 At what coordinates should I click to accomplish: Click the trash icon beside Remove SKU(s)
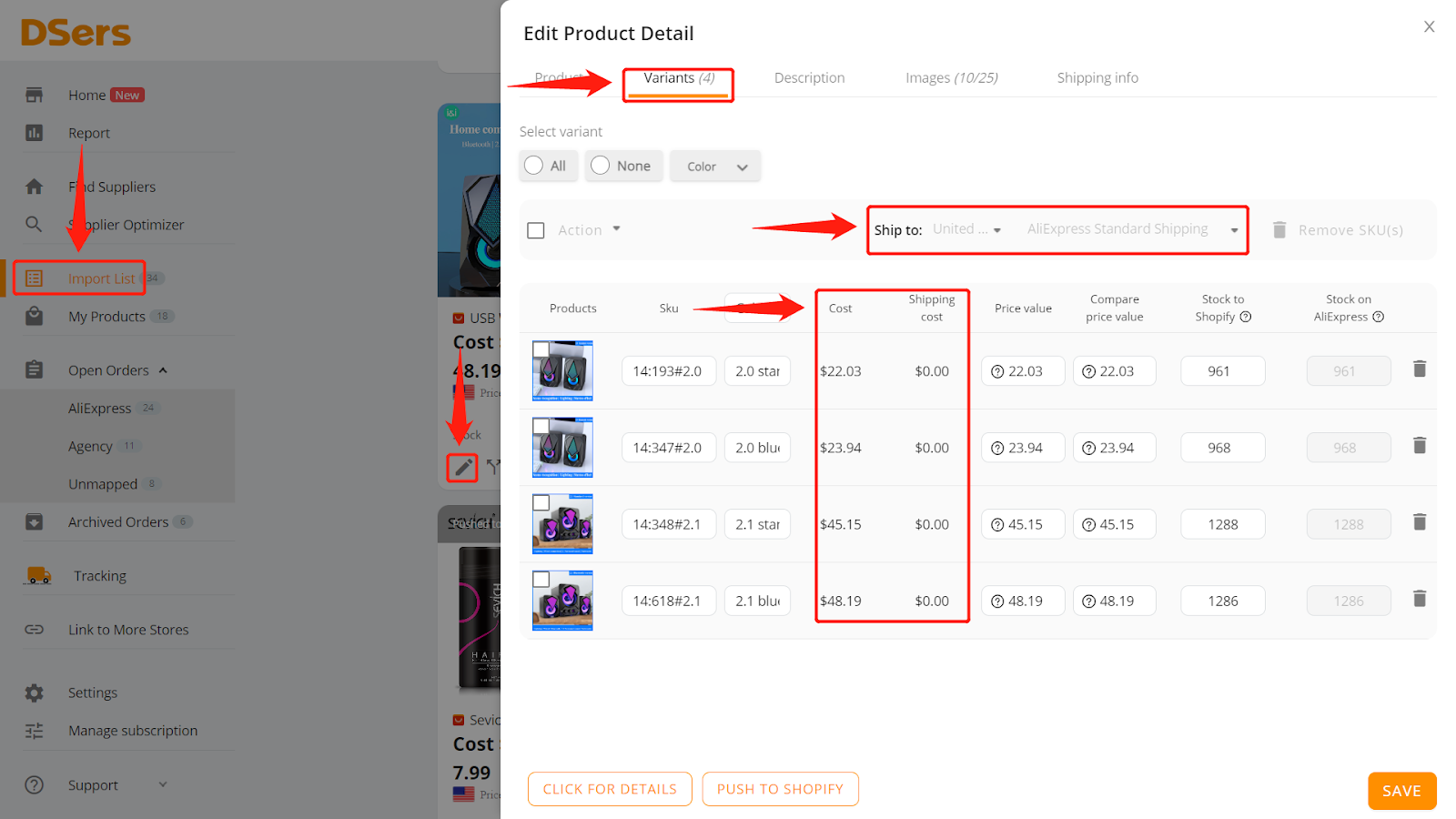point(1279,229)
